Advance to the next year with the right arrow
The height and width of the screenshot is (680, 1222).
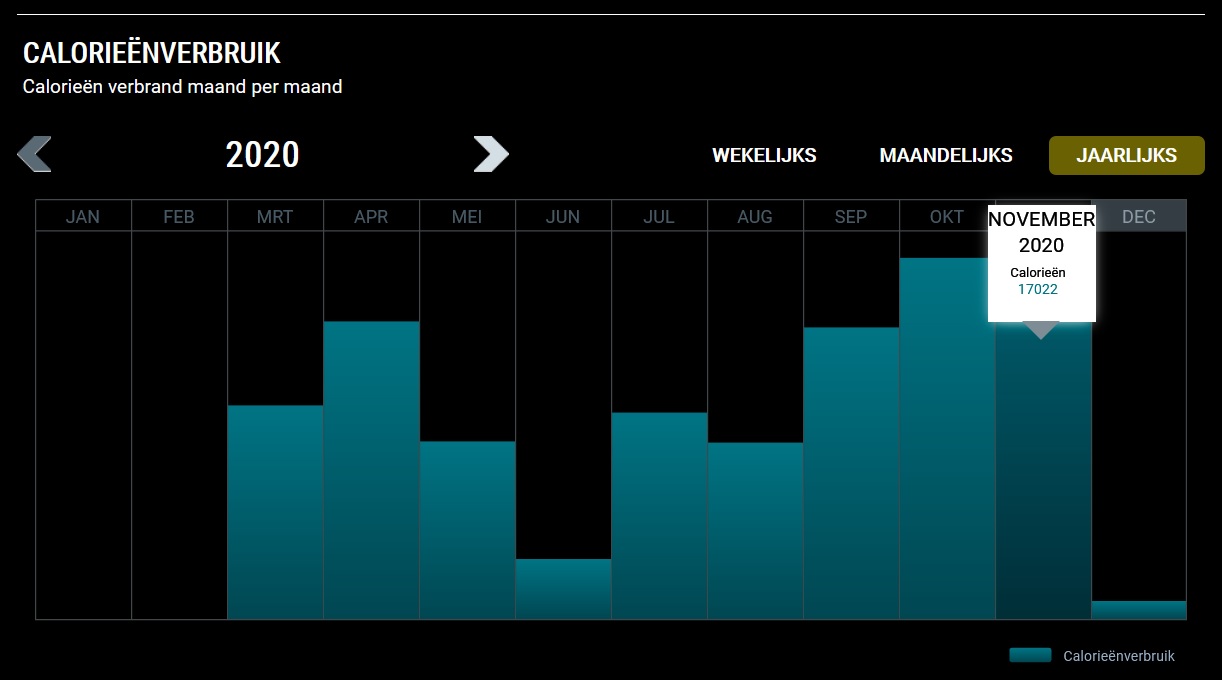click(491, 154)
